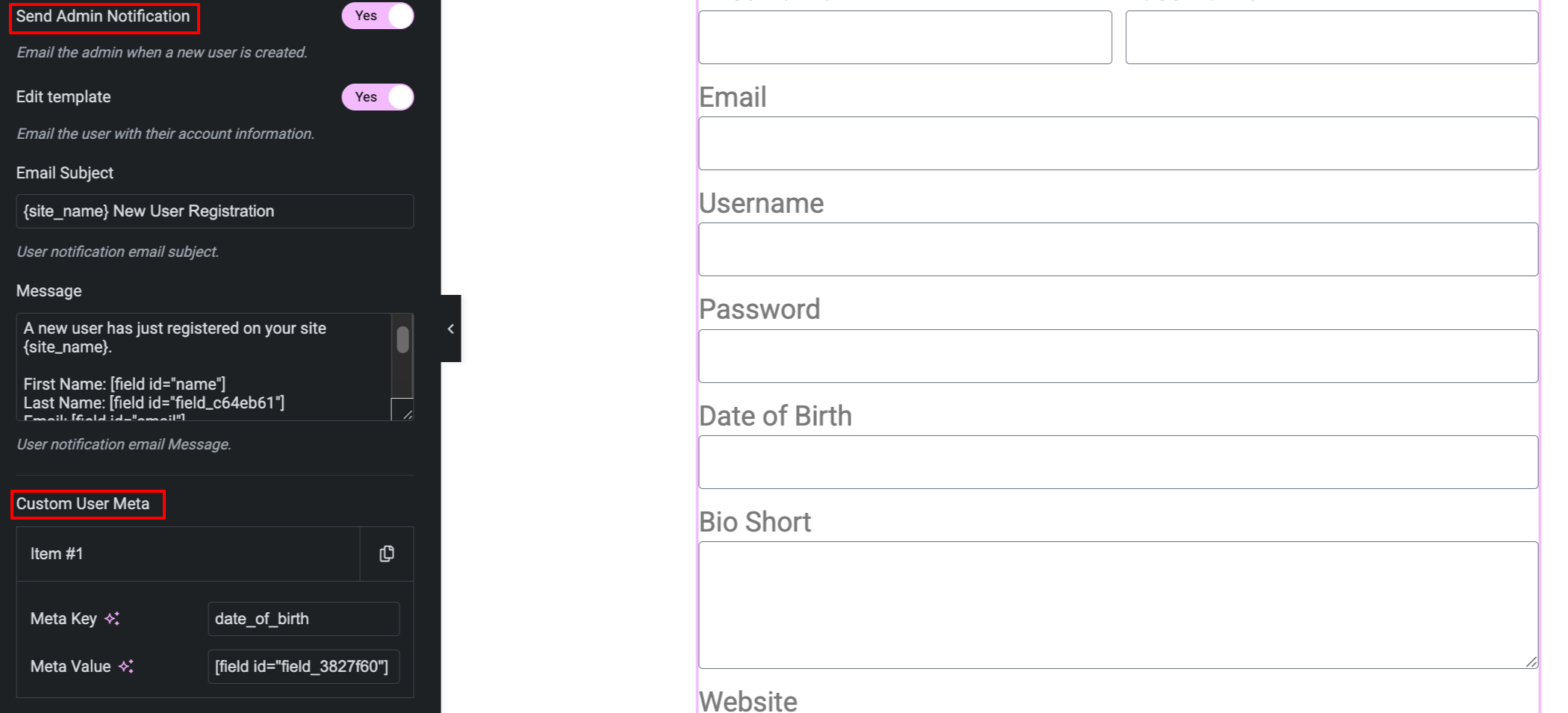Collapse the Item #1 repeater row

coord(187,554)
